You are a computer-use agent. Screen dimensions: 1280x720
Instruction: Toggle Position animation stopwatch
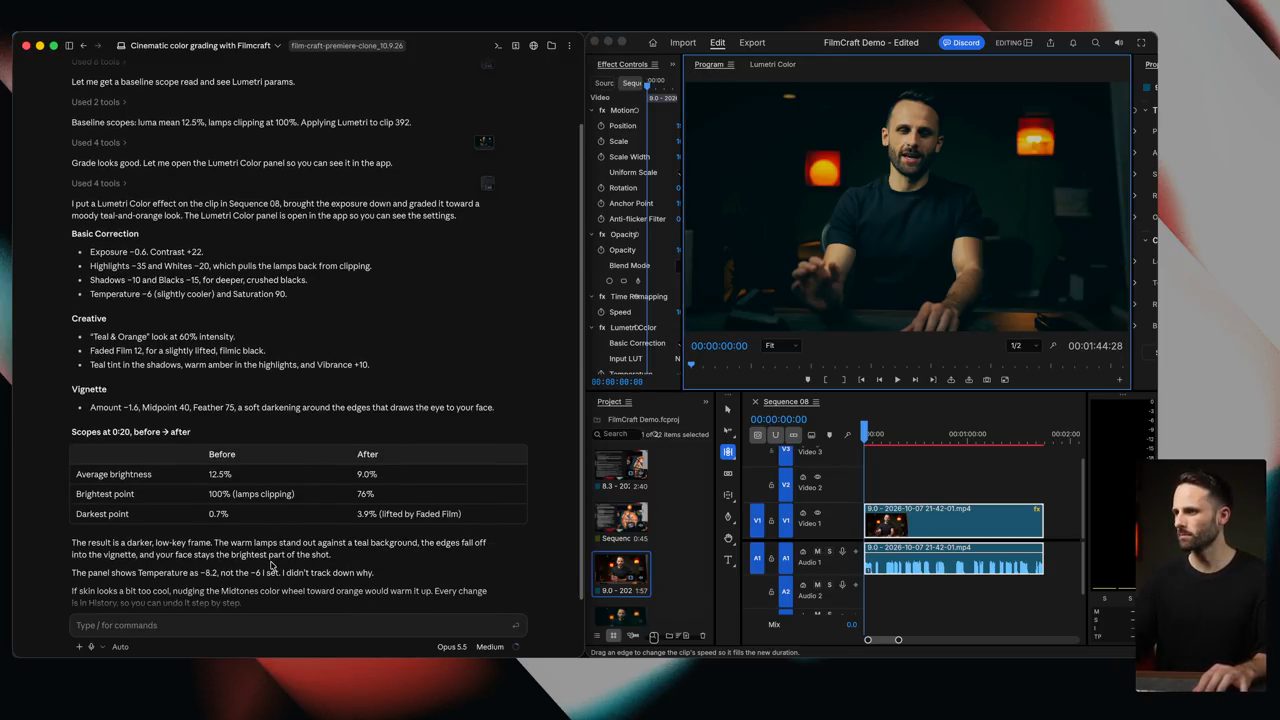click(x=601, y=126)
